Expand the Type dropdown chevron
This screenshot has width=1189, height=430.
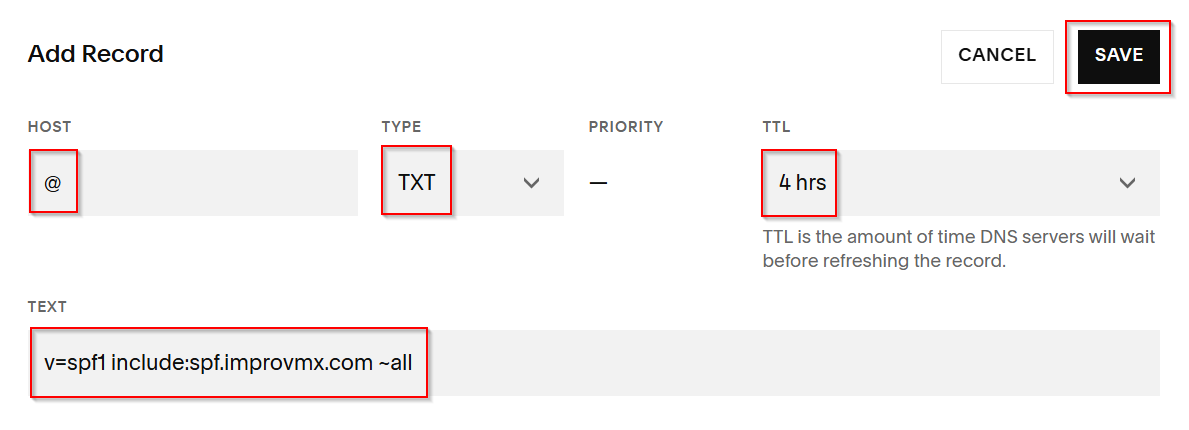pyautogui.click(x=531, y=183)
